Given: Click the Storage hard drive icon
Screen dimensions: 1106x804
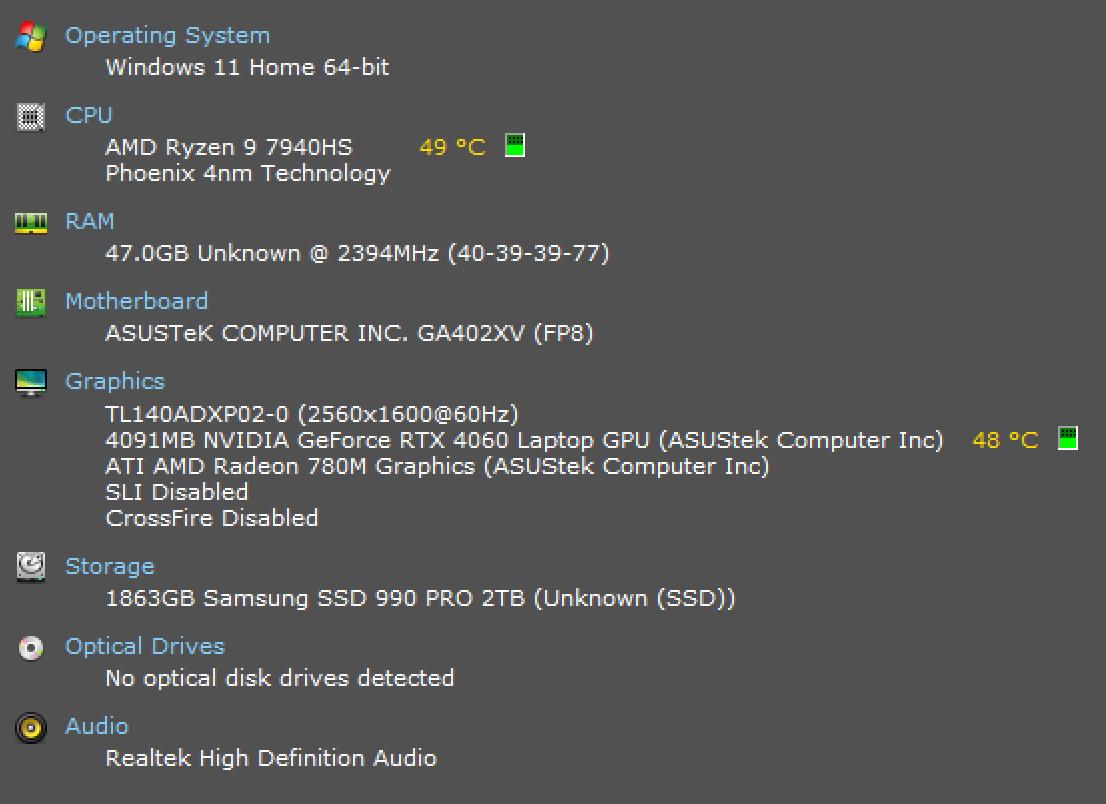Looking at the screenshot, I should 31,567.
